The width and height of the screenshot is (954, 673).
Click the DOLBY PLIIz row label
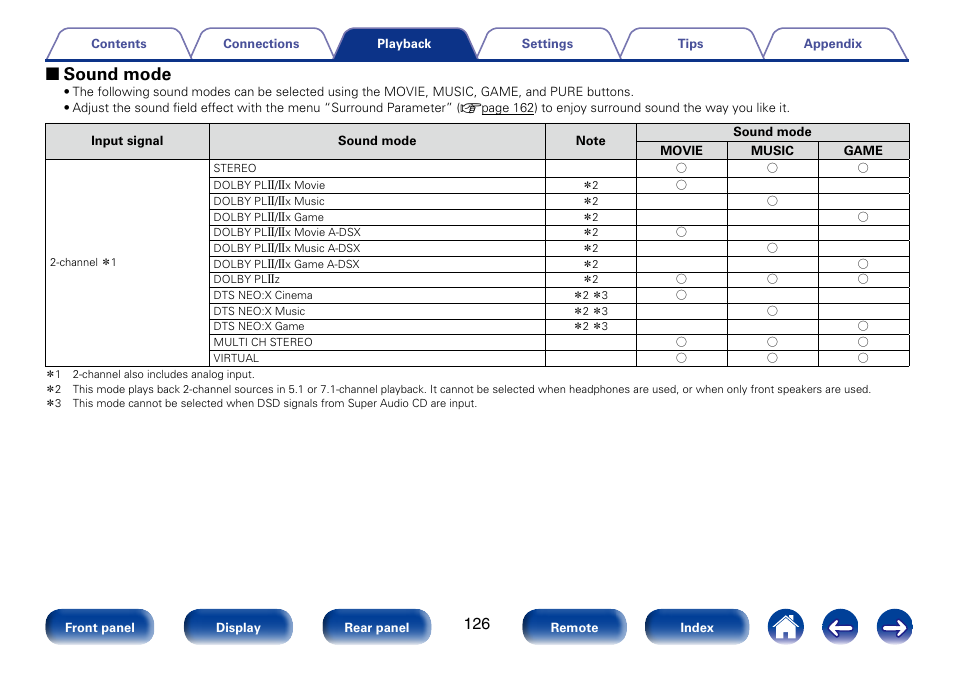(246, 279)
